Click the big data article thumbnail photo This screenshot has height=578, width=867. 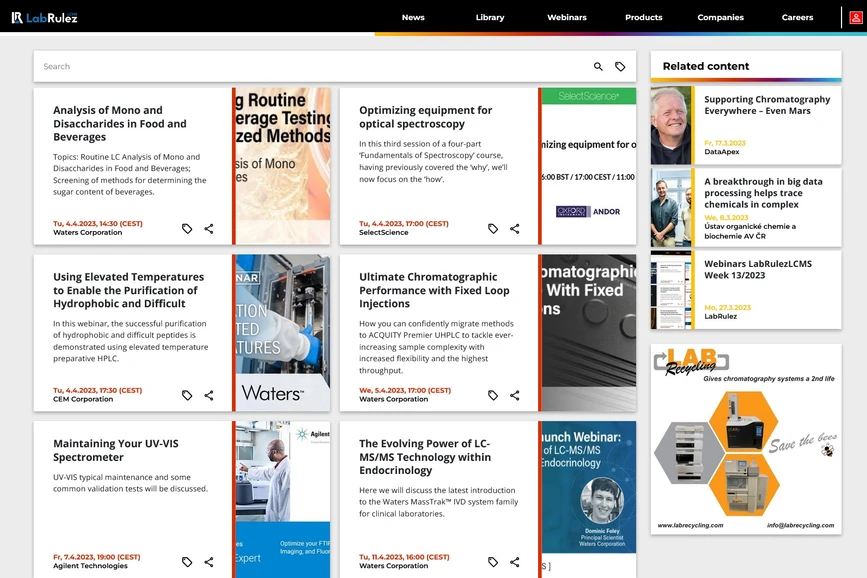(671, 207)
